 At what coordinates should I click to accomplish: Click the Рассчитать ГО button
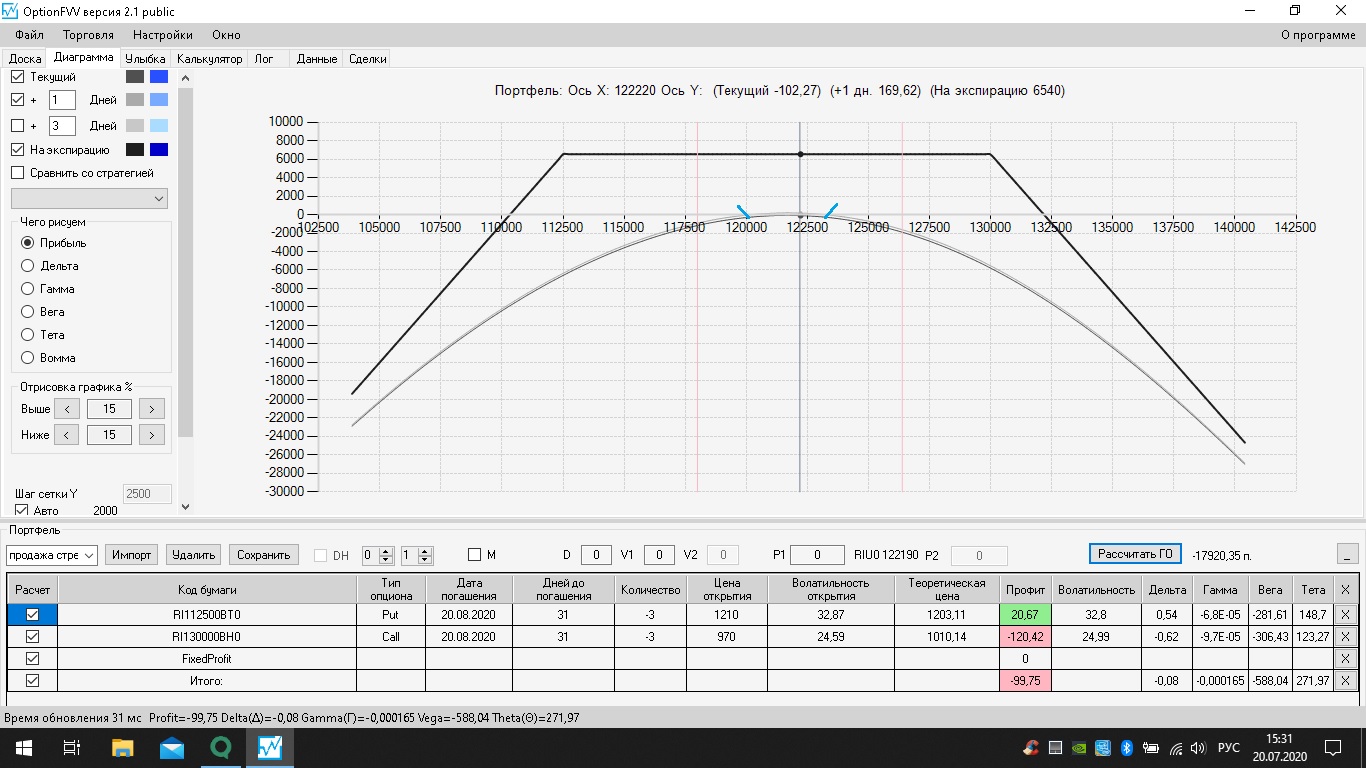pyautogui.click(x=1135, y=554)
